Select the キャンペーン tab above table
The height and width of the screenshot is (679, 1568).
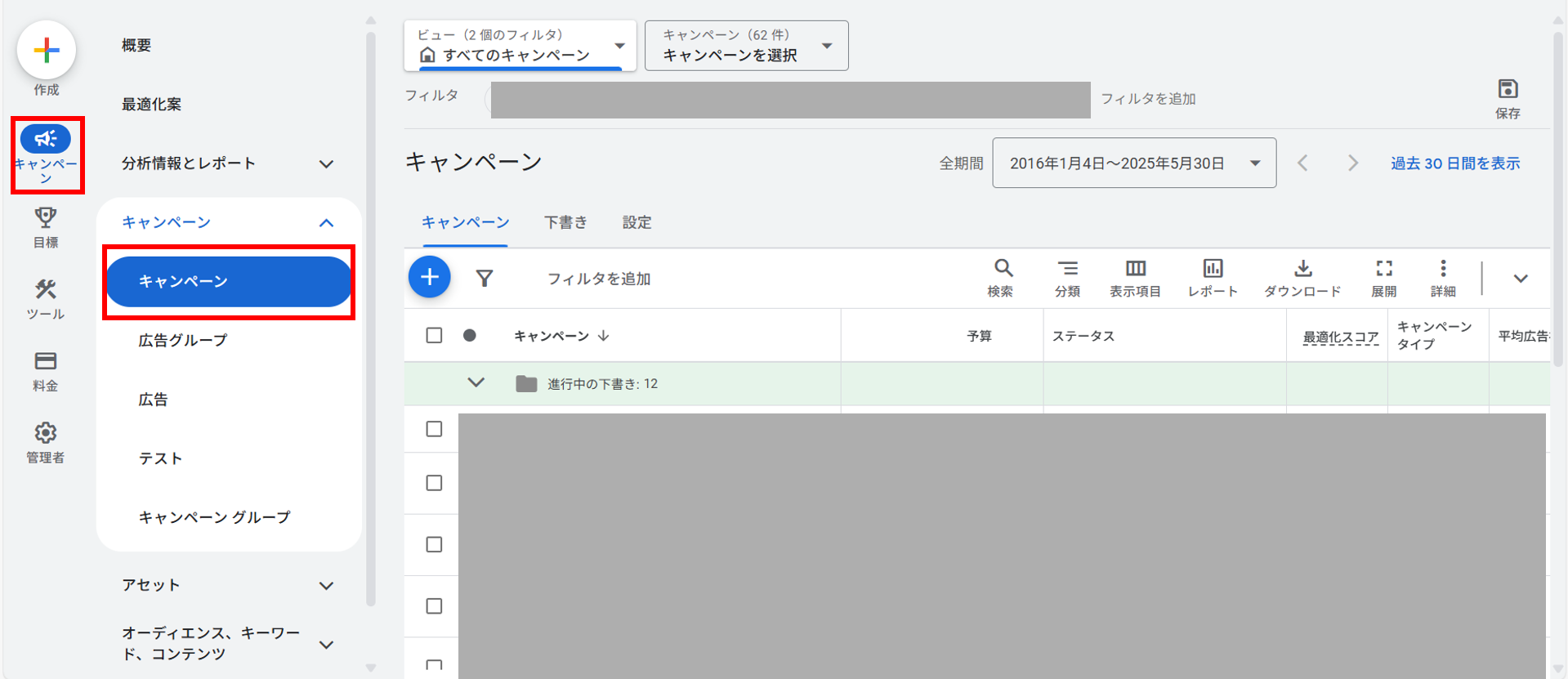pos(465,222)
